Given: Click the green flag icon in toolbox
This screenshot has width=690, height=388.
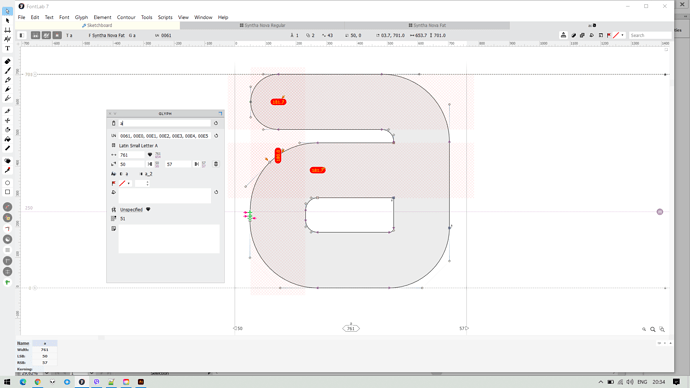Looking at the screenshot, I should [x=7, y=282].
